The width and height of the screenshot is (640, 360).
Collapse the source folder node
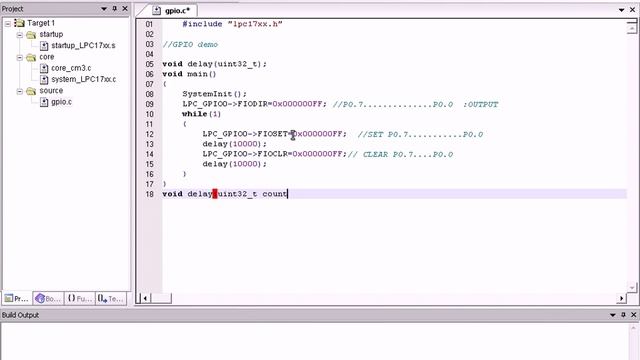click(x=19, y=91)
